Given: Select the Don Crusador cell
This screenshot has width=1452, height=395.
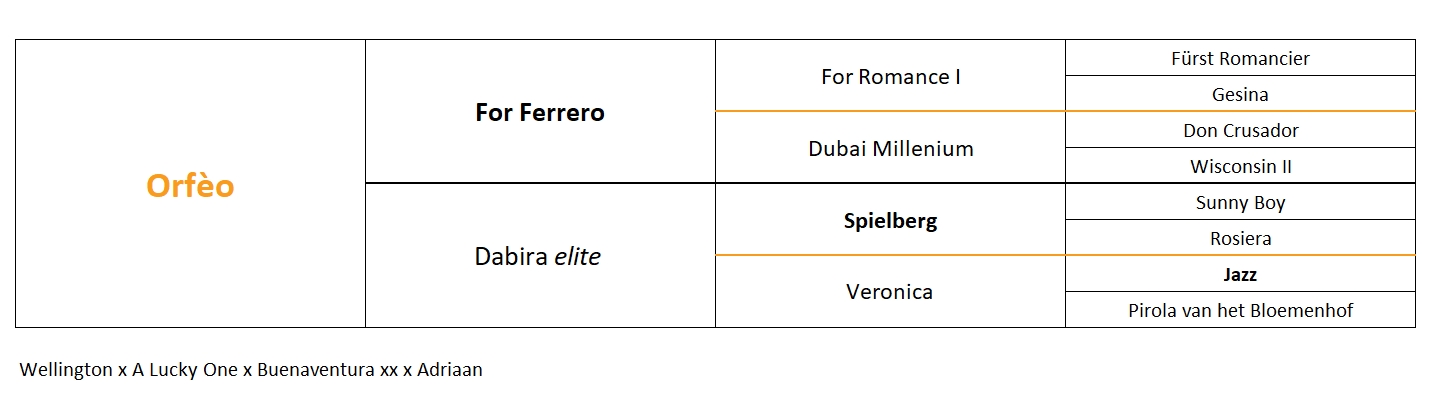Looking at the screenshot, I should point(1240,130).
